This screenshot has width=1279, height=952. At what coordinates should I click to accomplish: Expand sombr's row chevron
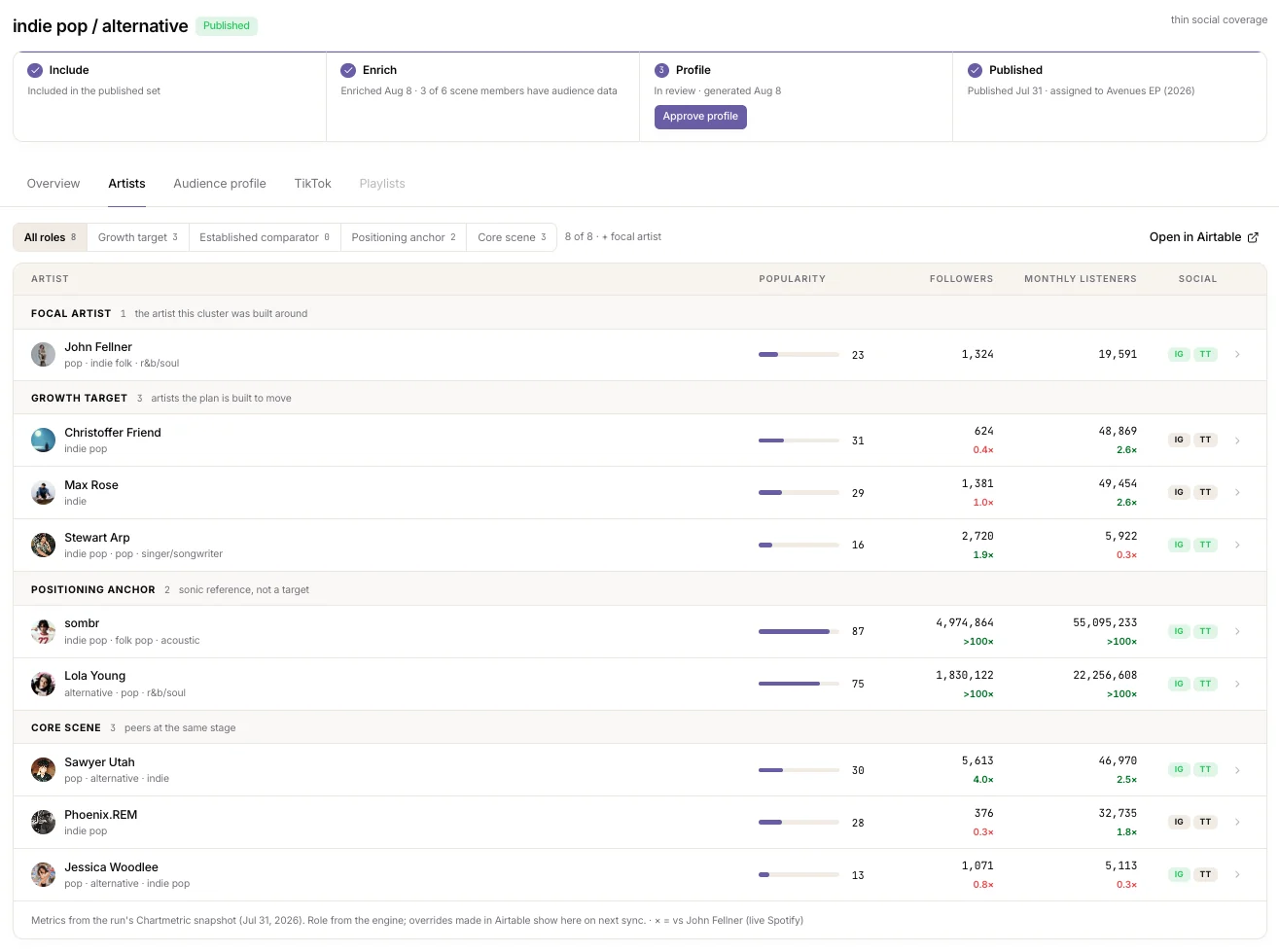point(1237,632)
